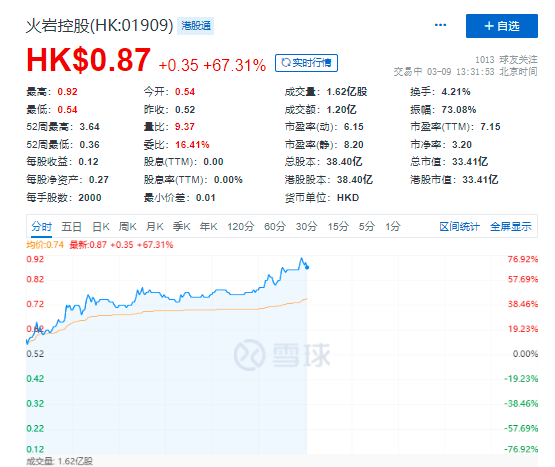
Task: Click the 股息率(TTM) value 0.00%
Action: [228, 180]
